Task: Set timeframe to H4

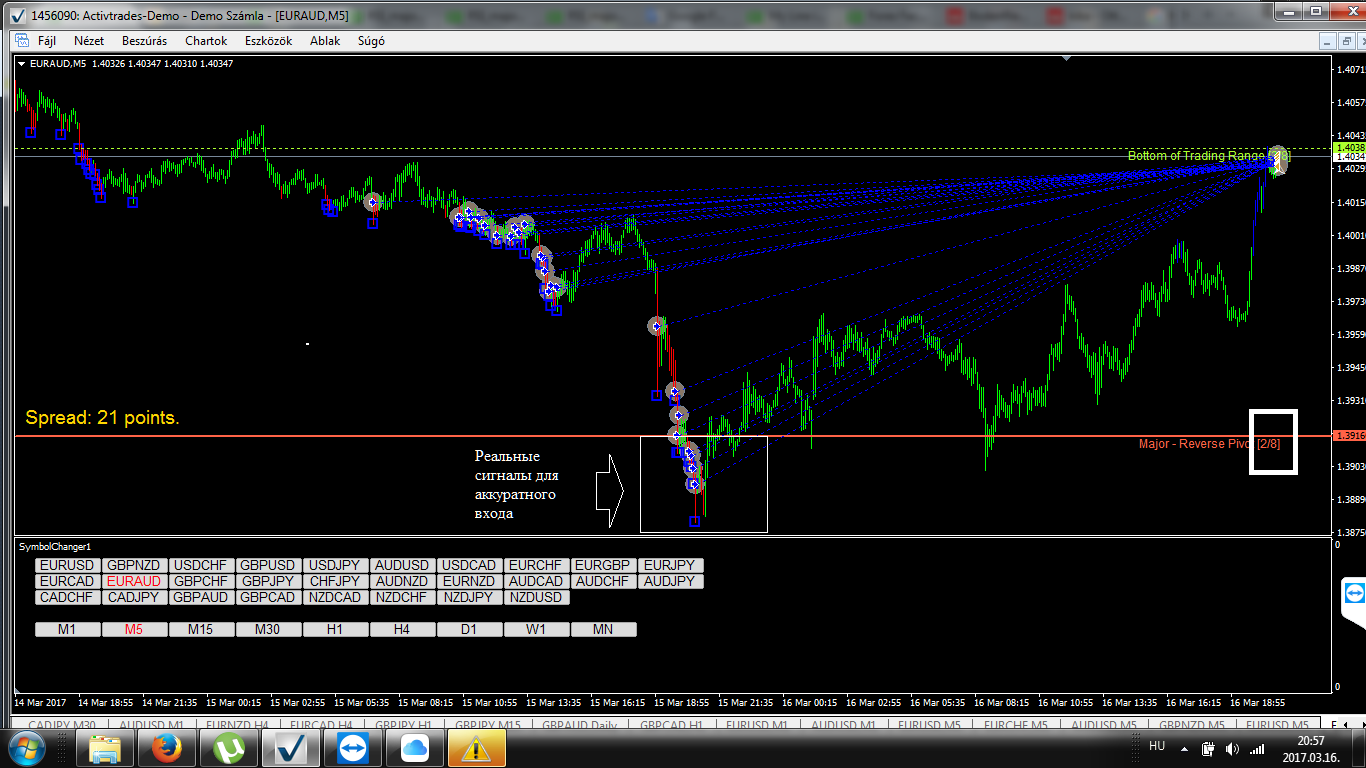Action: pos(403,630)
